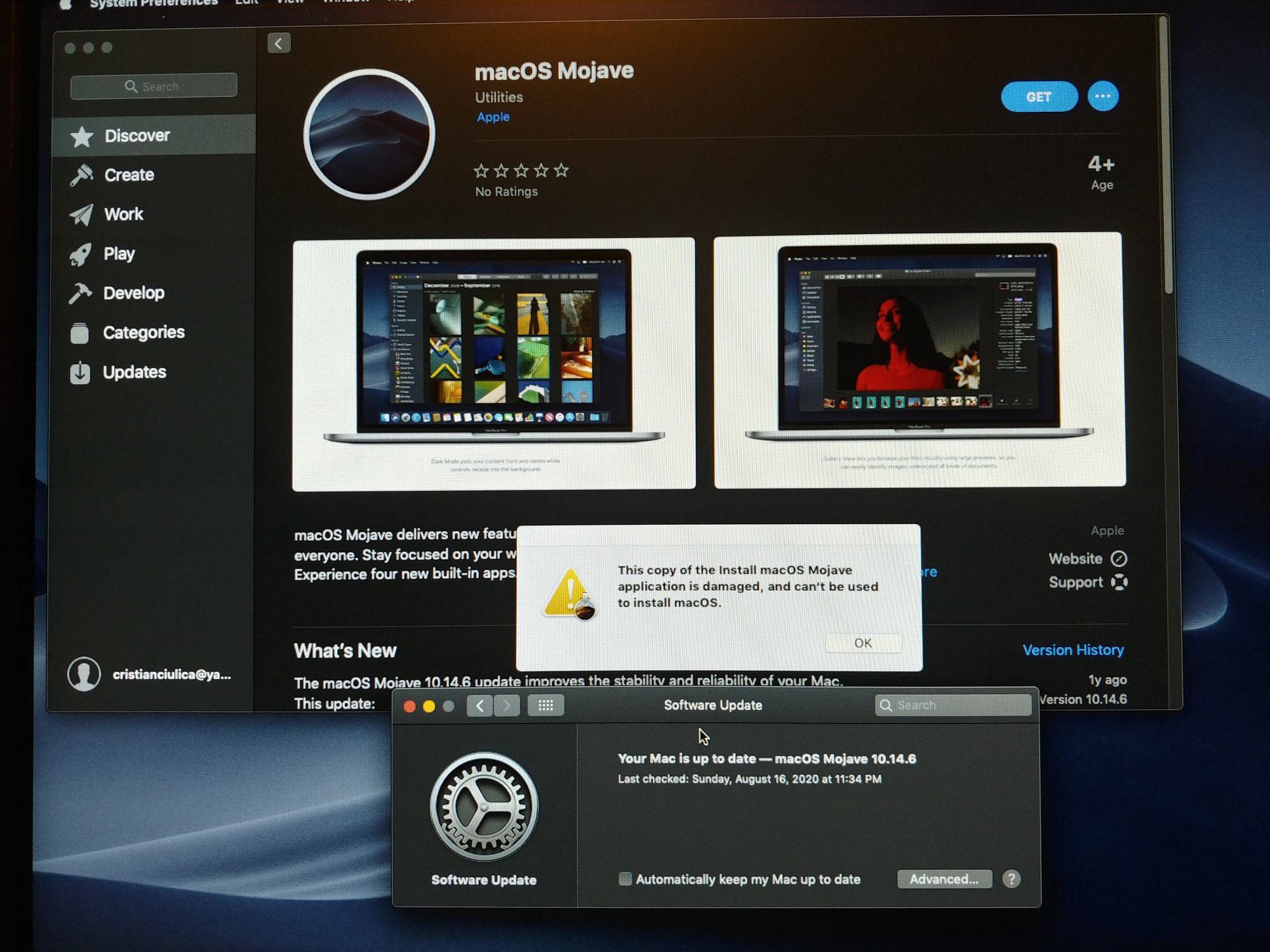Open the System Preferences menu
1270x952 pixels.
tap(154, 3)
